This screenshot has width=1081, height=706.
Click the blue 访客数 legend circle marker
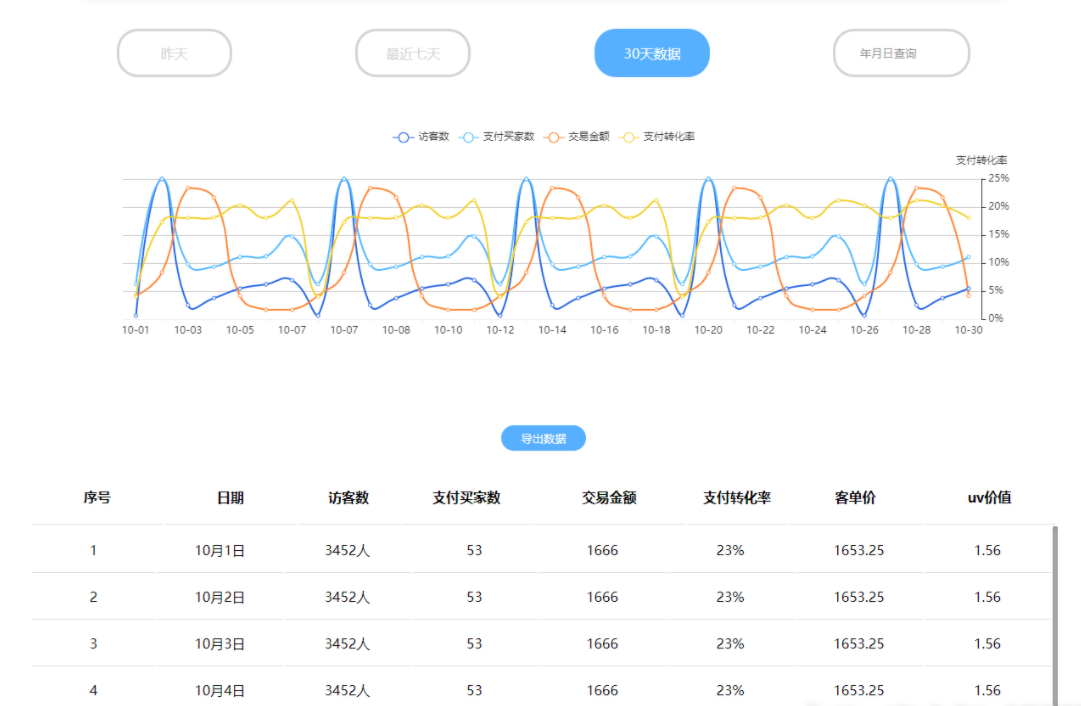point(403,136)
